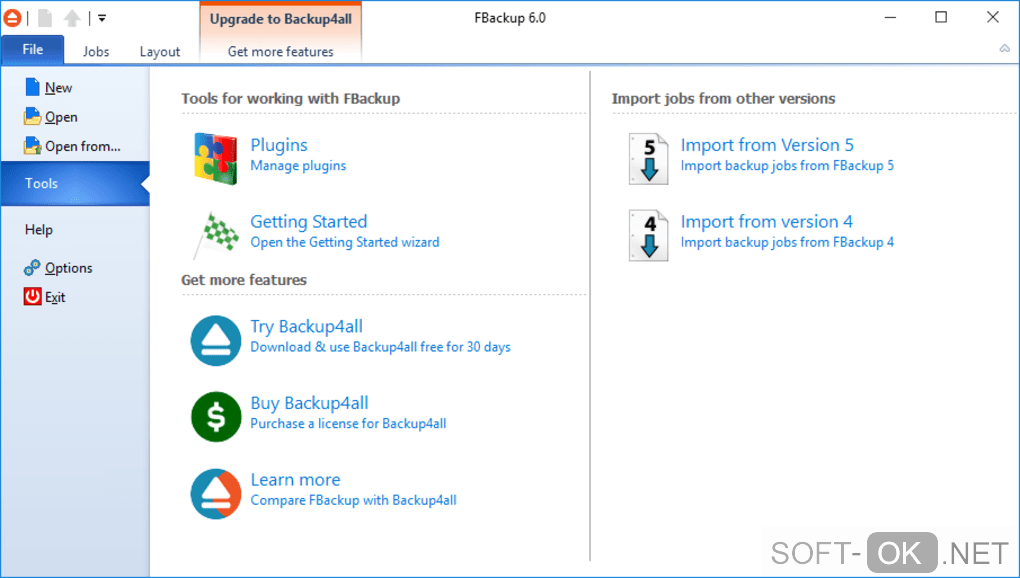1020x578 pixels.
Task: Click the Import from Version 5 icon
Action: (x=648, y=158)
